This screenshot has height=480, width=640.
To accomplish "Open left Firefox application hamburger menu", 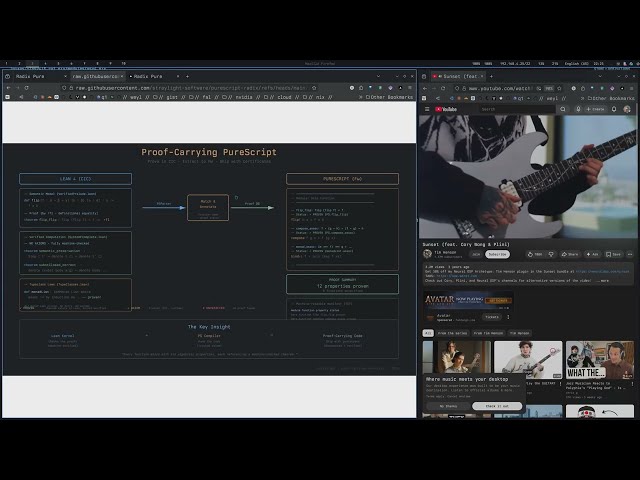I will (x=410, y=88).
